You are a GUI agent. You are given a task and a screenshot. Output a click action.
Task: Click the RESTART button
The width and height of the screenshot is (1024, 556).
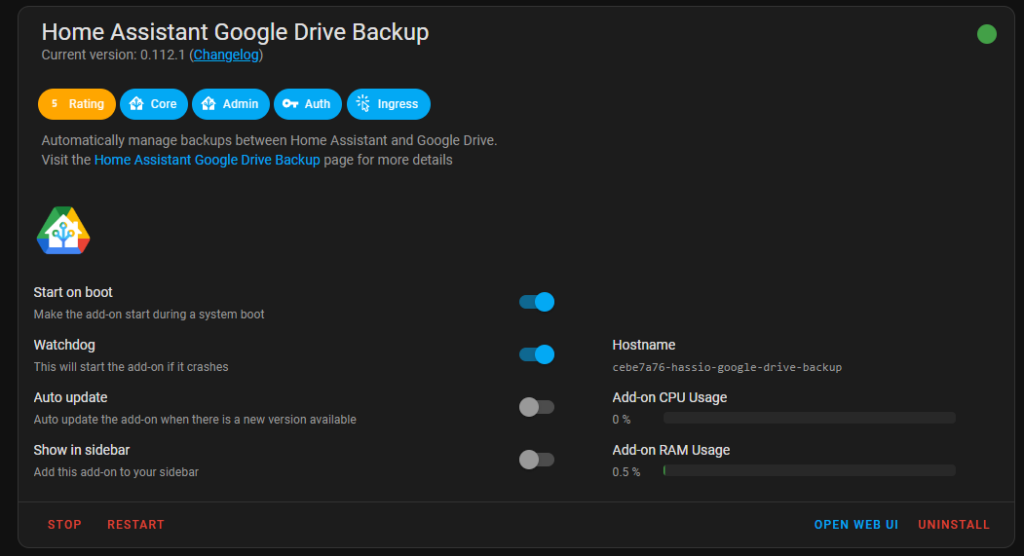pos(136,525)
